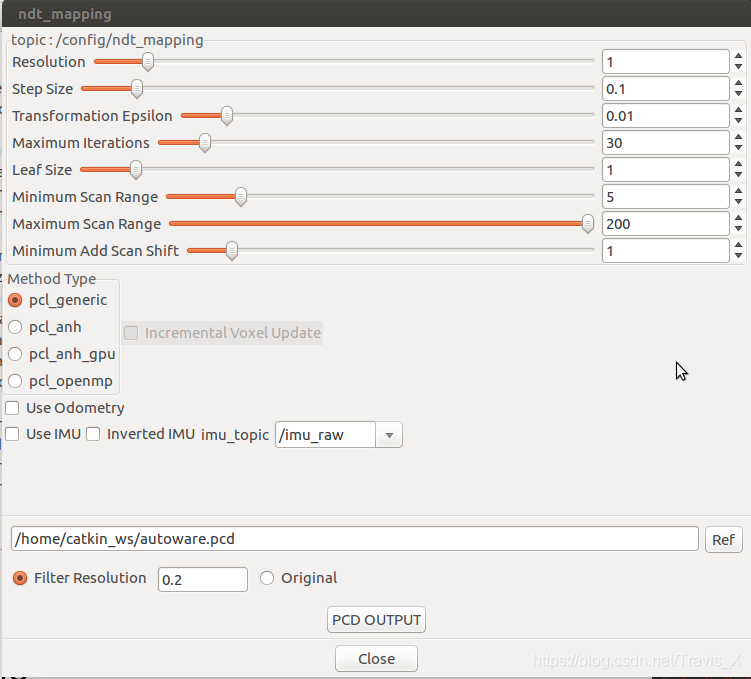Decrease Minimum Add Scan Shift down arrow
The height and width of the screenshot is (679, 751).
[x=739, y=256]
